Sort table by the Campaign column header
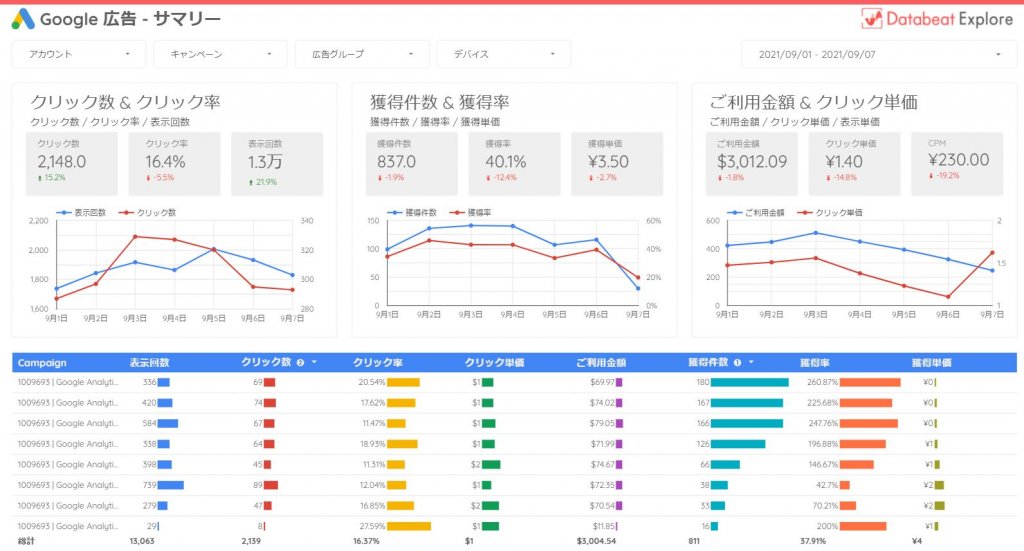 [x=42, y=363]
